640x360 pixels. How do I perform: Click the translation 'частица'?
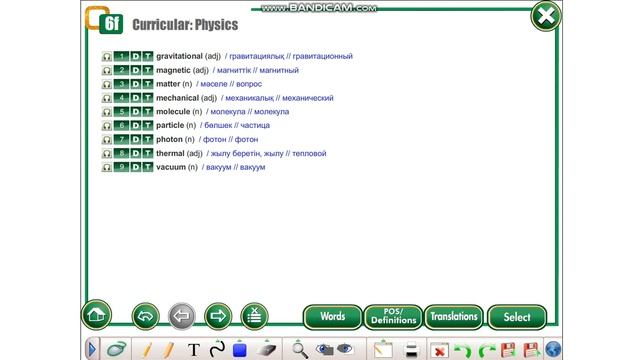(255, 126)
